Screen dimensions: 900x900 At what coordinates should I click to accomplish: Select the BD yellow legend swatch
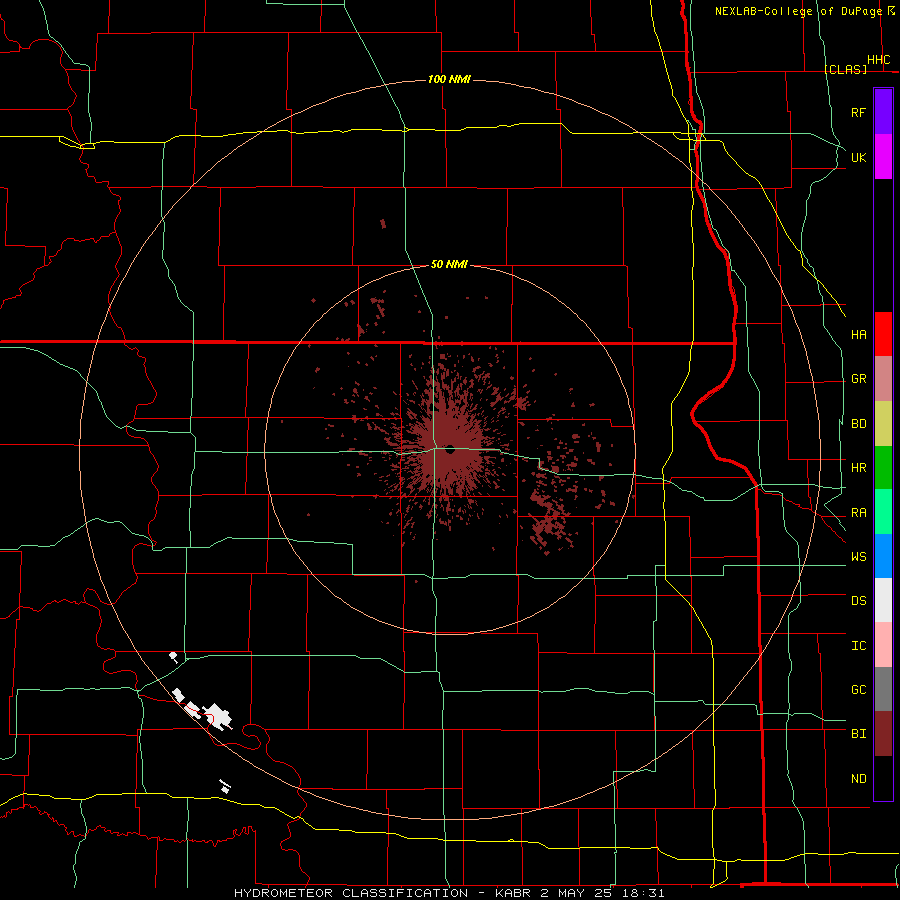pos(883,424)
